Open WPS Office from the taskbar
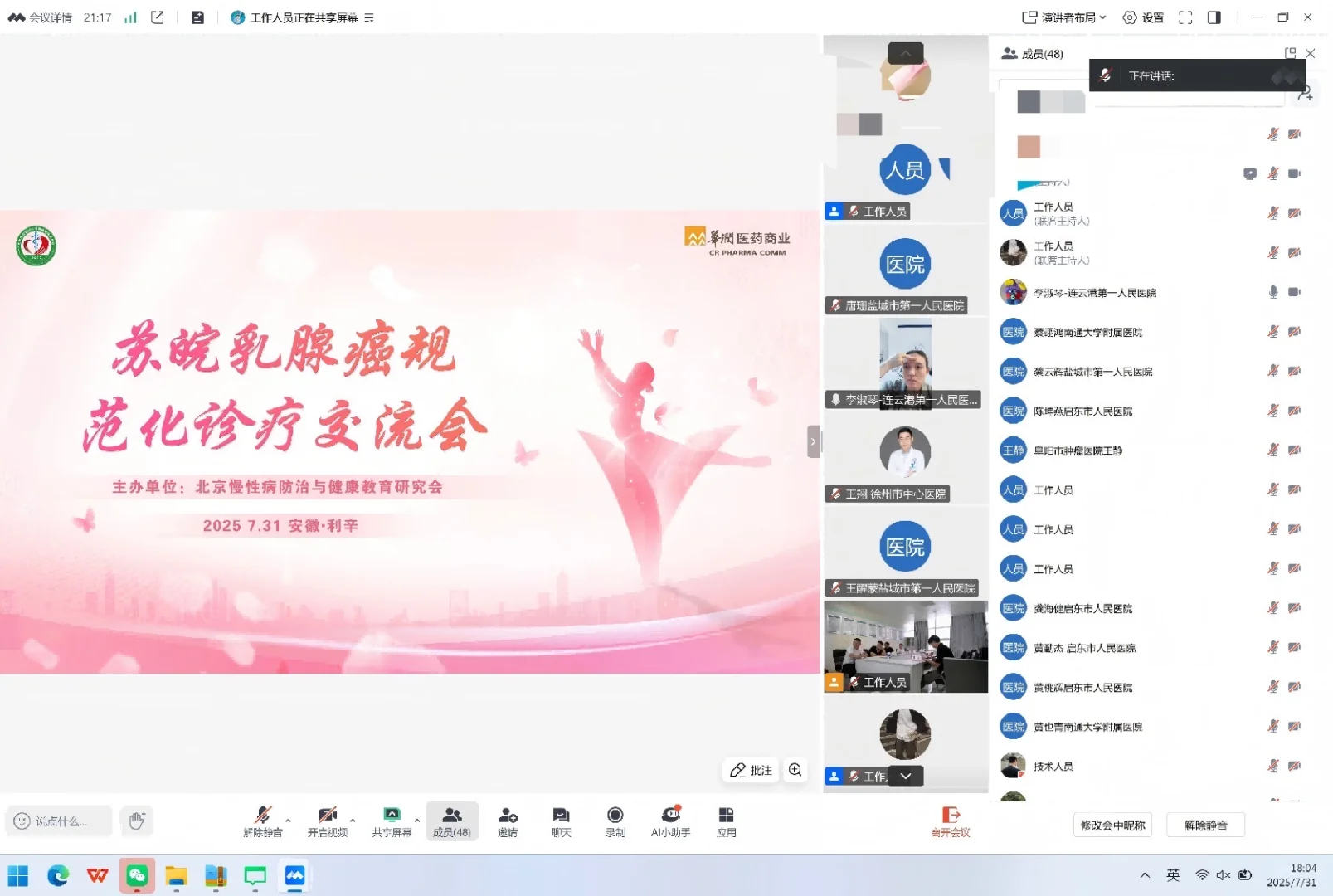 click(x=97, y=875)
